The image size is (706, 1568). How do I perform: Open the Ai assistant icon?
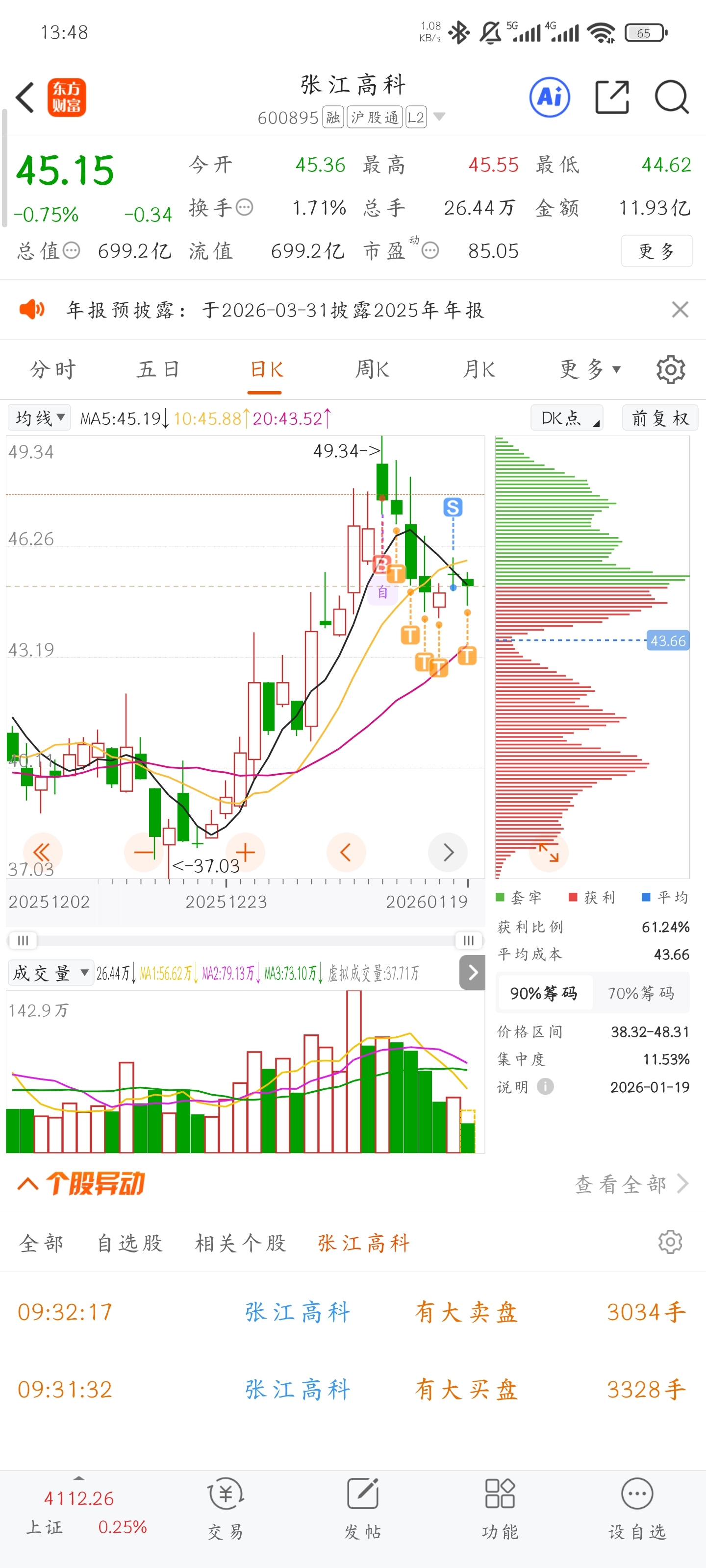(x=550, y=97)
